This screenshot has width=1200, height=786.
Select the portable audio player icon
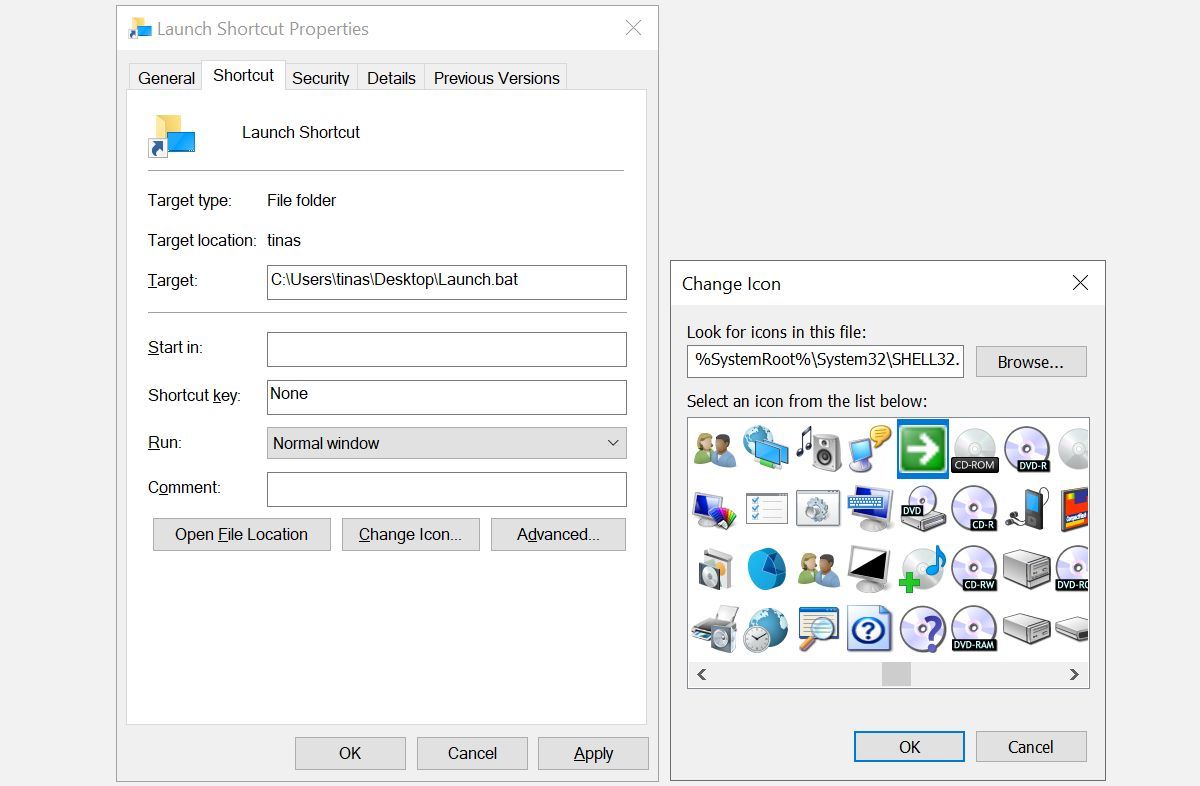pyautogui.click(x=1026, y=508)
